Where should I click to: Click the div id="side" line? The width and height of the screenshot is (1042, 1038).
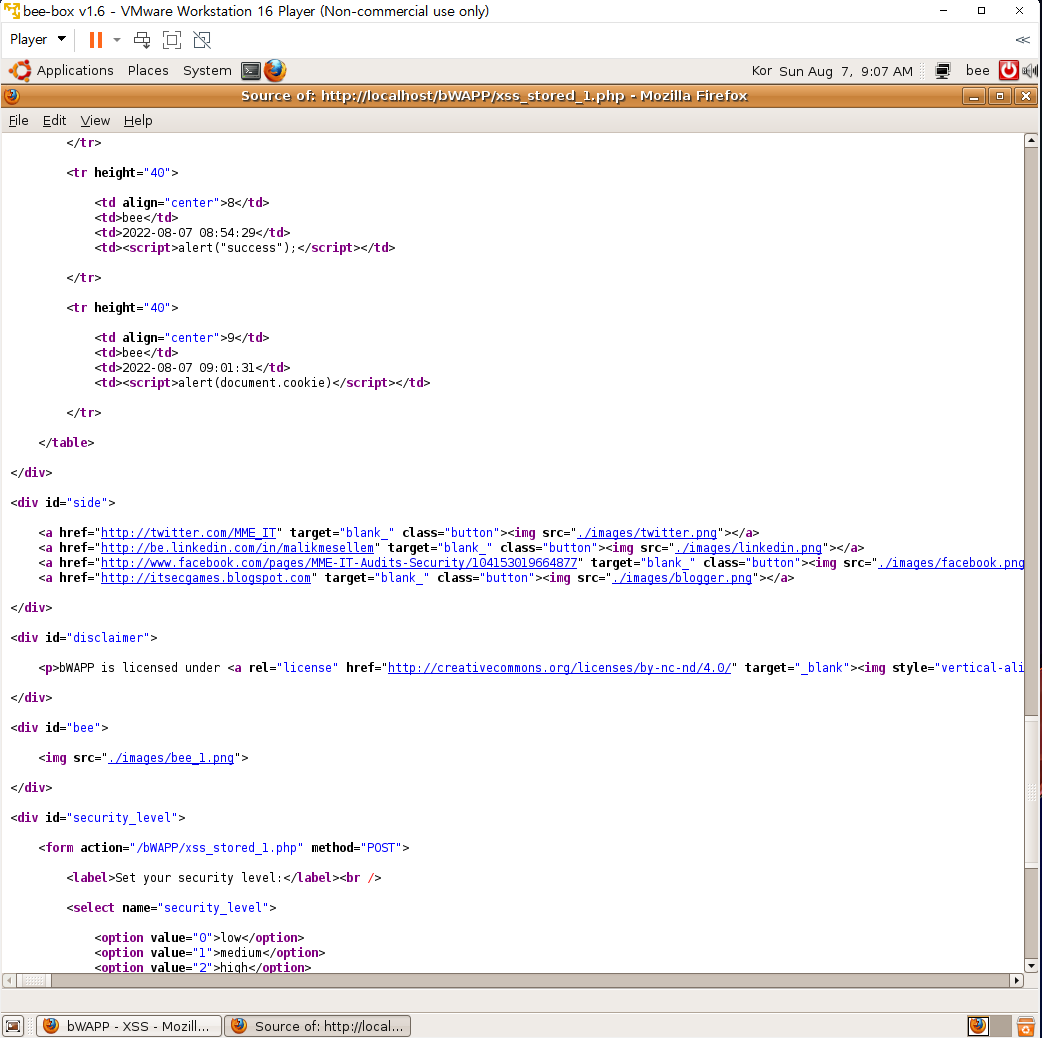(x=62, y=503)
